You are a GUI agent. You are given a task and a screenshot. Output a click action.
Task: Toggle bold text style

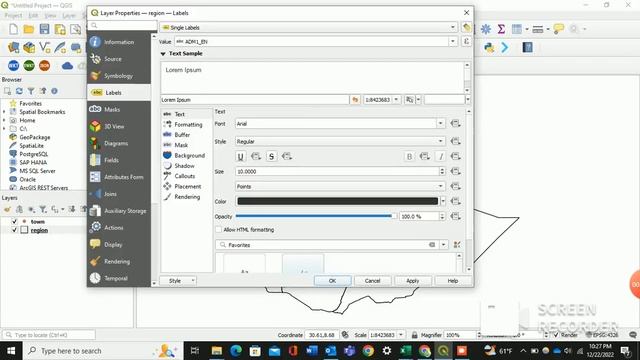pos(409,156)
